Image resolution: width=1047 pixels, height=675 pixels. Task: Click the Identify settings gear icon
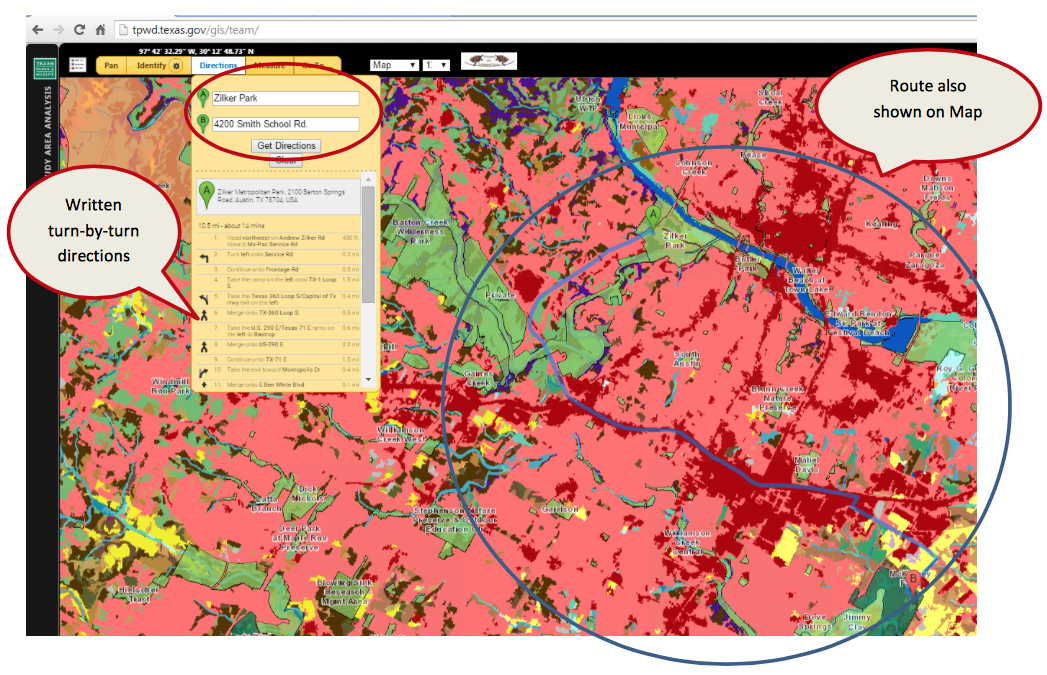tap(177, 66)
